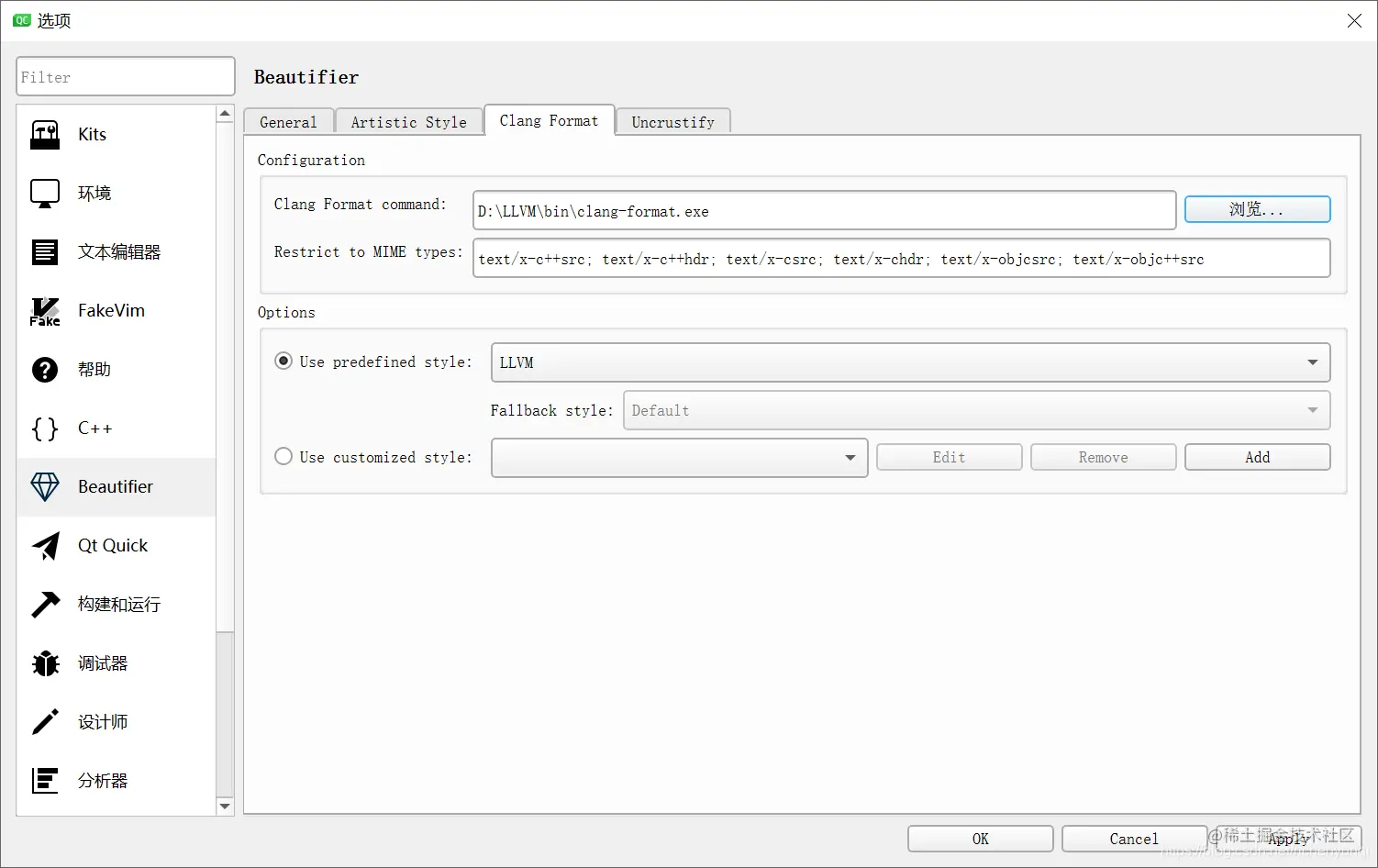Enable Use predefined style radio button
1378x868 pixels.
(x=283, y=361)
